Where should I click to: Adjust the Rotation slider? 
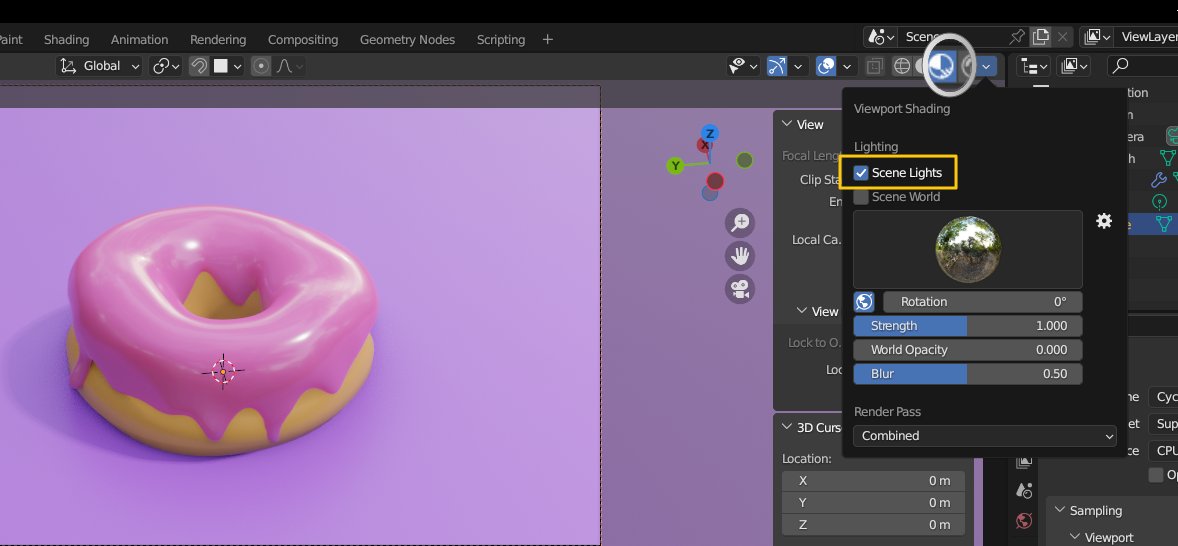pos(983,302)
